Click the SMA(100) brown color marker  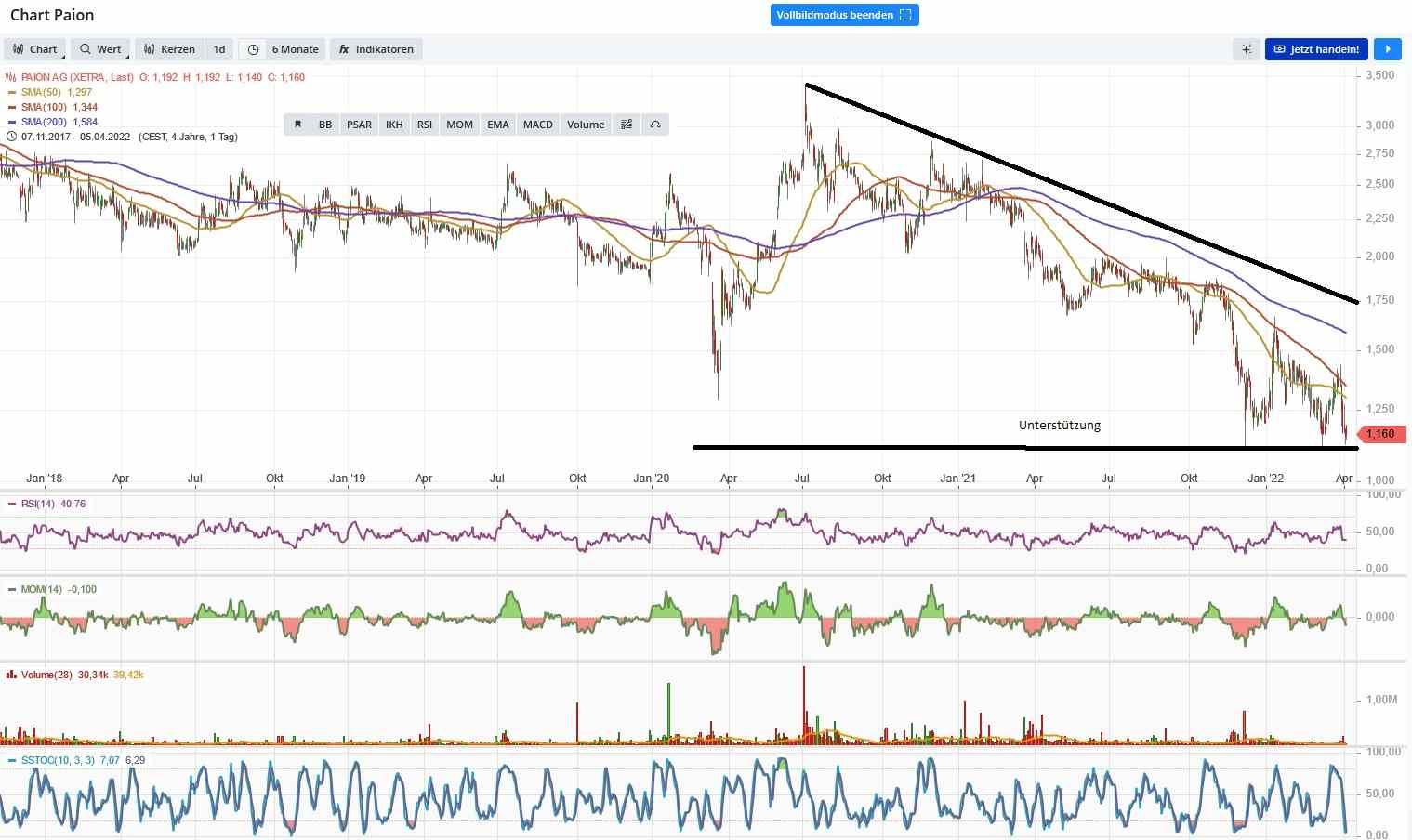pyautogui.click(x=11, y=107)
